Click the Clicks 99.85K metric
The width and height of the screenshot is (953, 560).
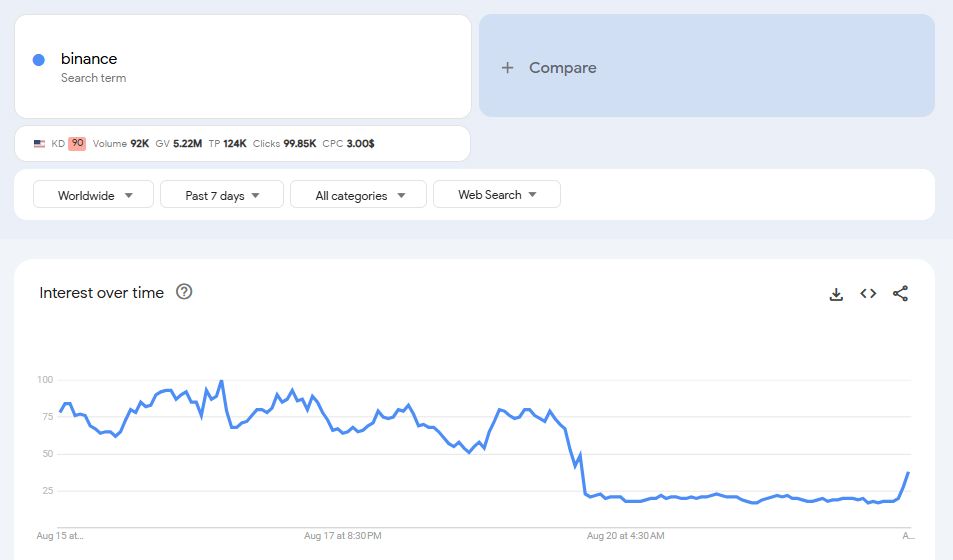click(x=284, y=144)
